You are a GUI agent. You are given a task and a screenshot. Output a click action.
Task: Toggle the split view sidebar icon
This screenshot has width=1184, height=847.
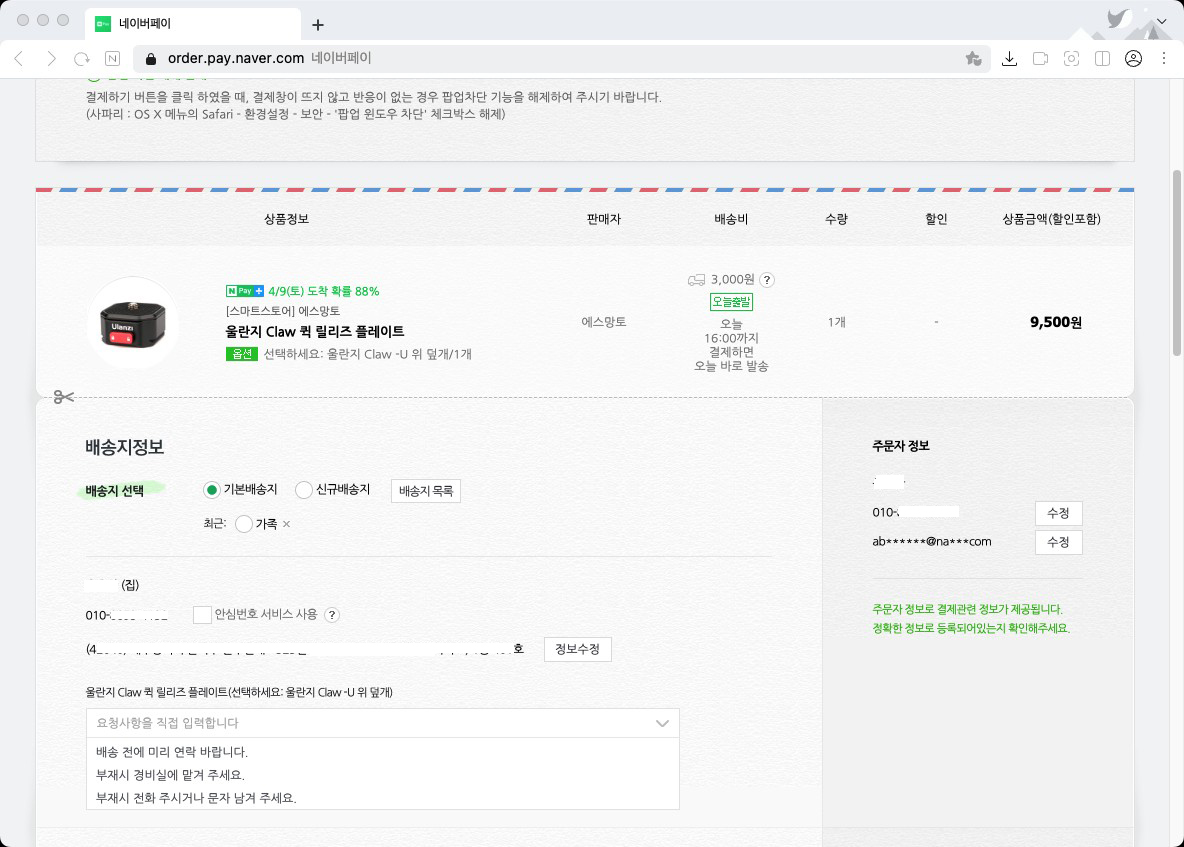pos(1102,58)
